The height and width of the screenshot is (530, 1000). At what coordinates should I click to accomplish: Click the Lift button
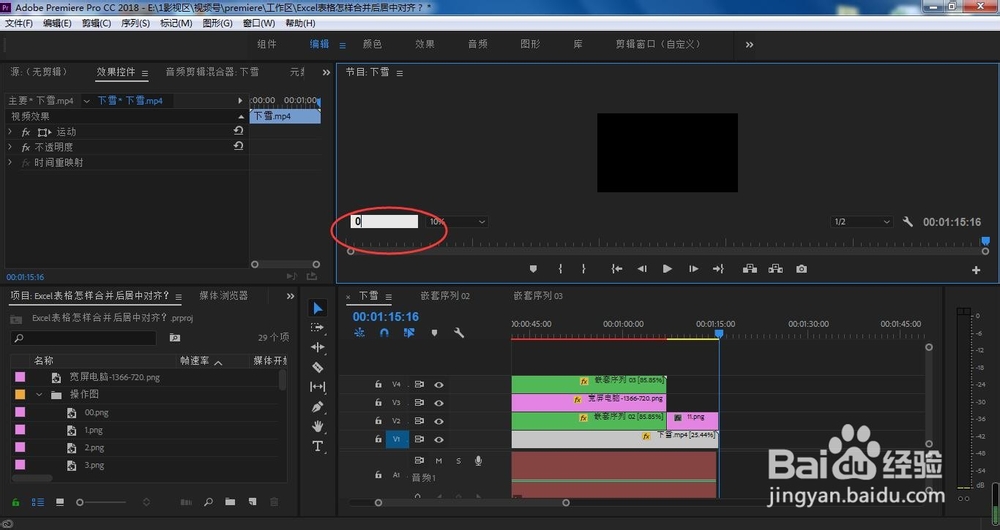750,269
